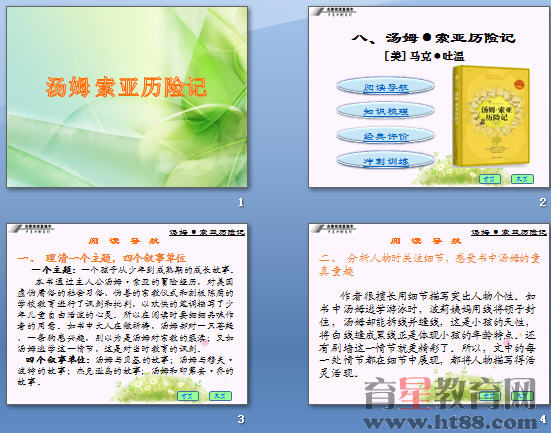
Task: Open the 阅读导航 link on slide 2
Action: (x=385, y=86)
